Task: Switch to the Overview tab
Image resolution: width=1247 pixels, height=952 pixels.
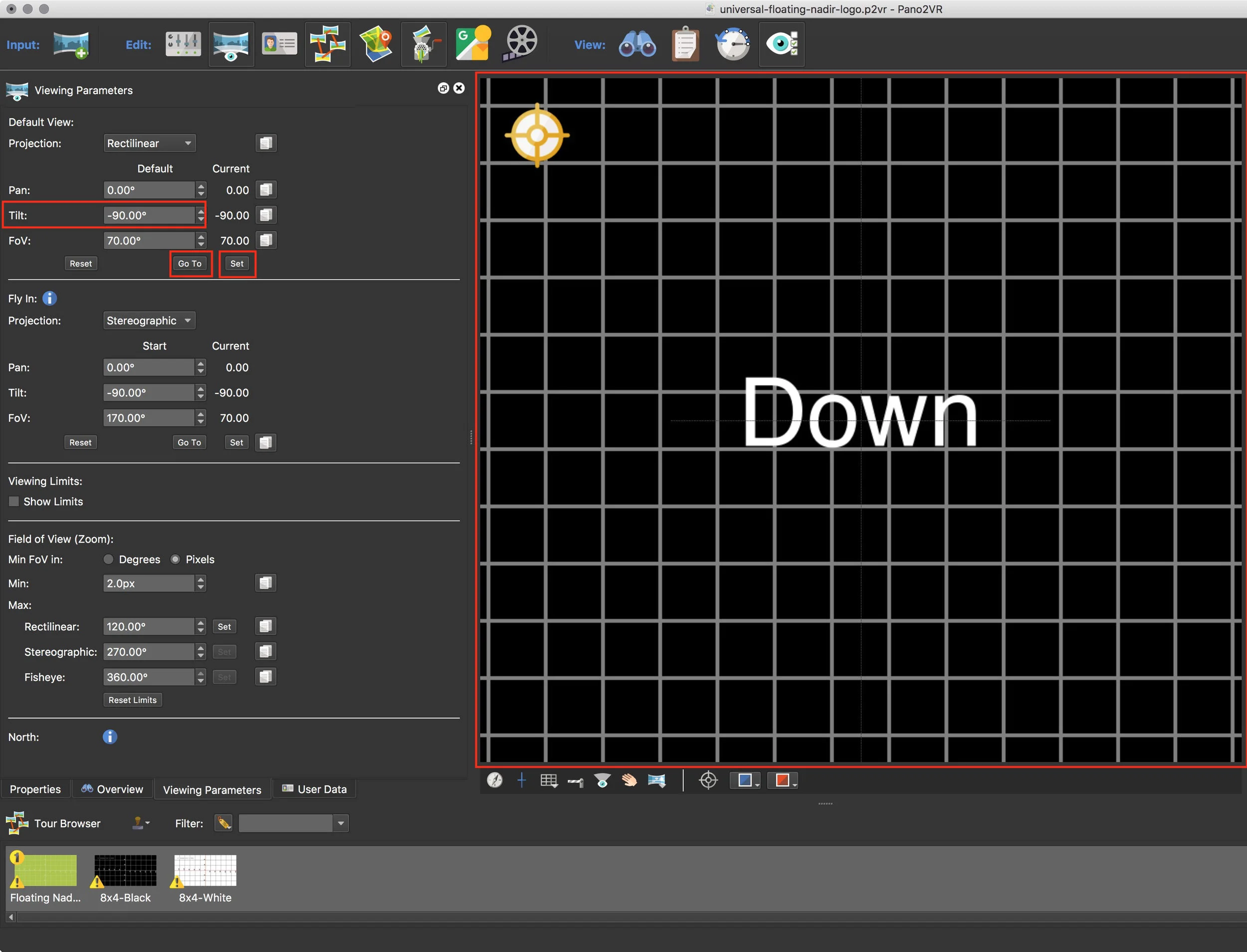Action: pyautogui.click(x=112, y=789)
